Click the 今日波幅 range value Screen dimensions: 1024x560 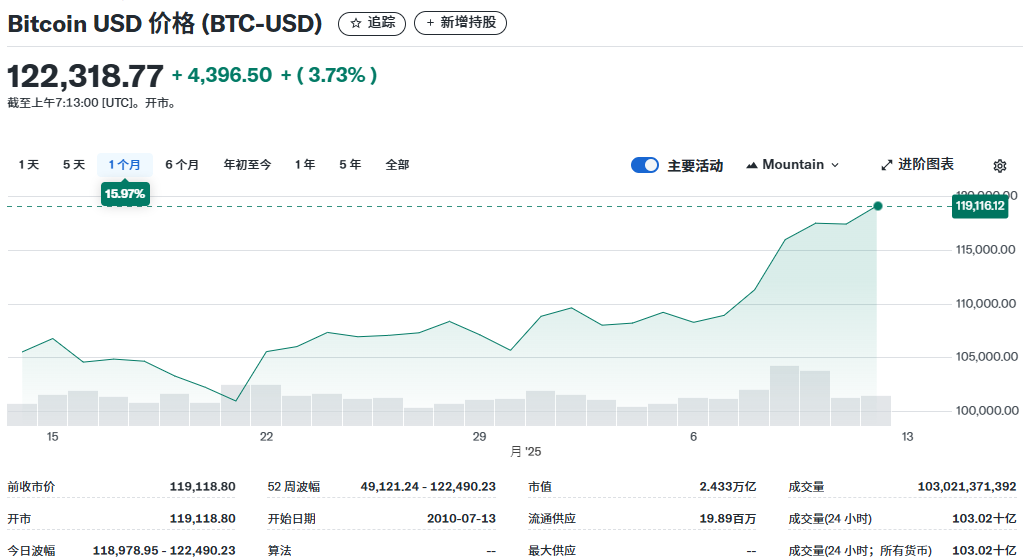164,551
